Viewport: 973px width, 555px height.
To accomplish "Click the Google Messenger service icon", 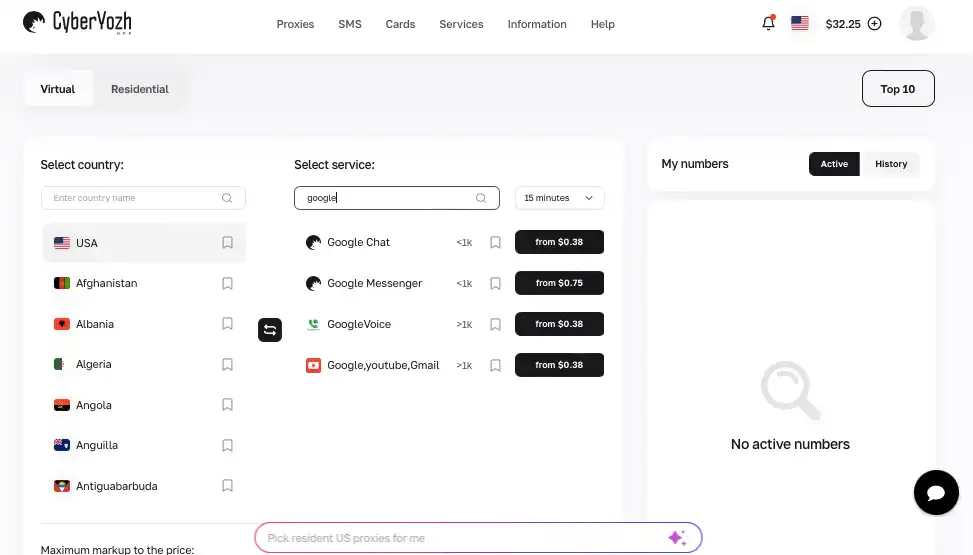I will coord(313,283).
